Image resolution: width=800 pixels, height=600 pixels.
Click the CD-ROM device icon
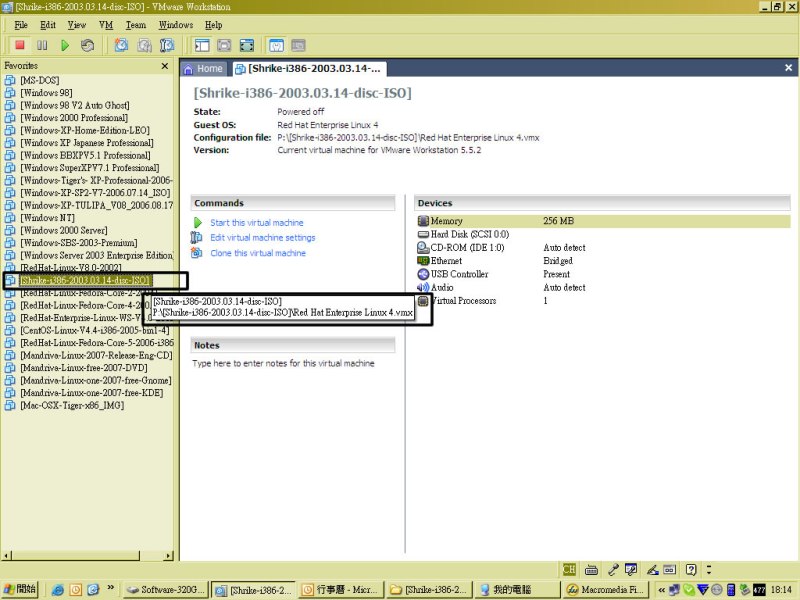(x=423, y=247)
